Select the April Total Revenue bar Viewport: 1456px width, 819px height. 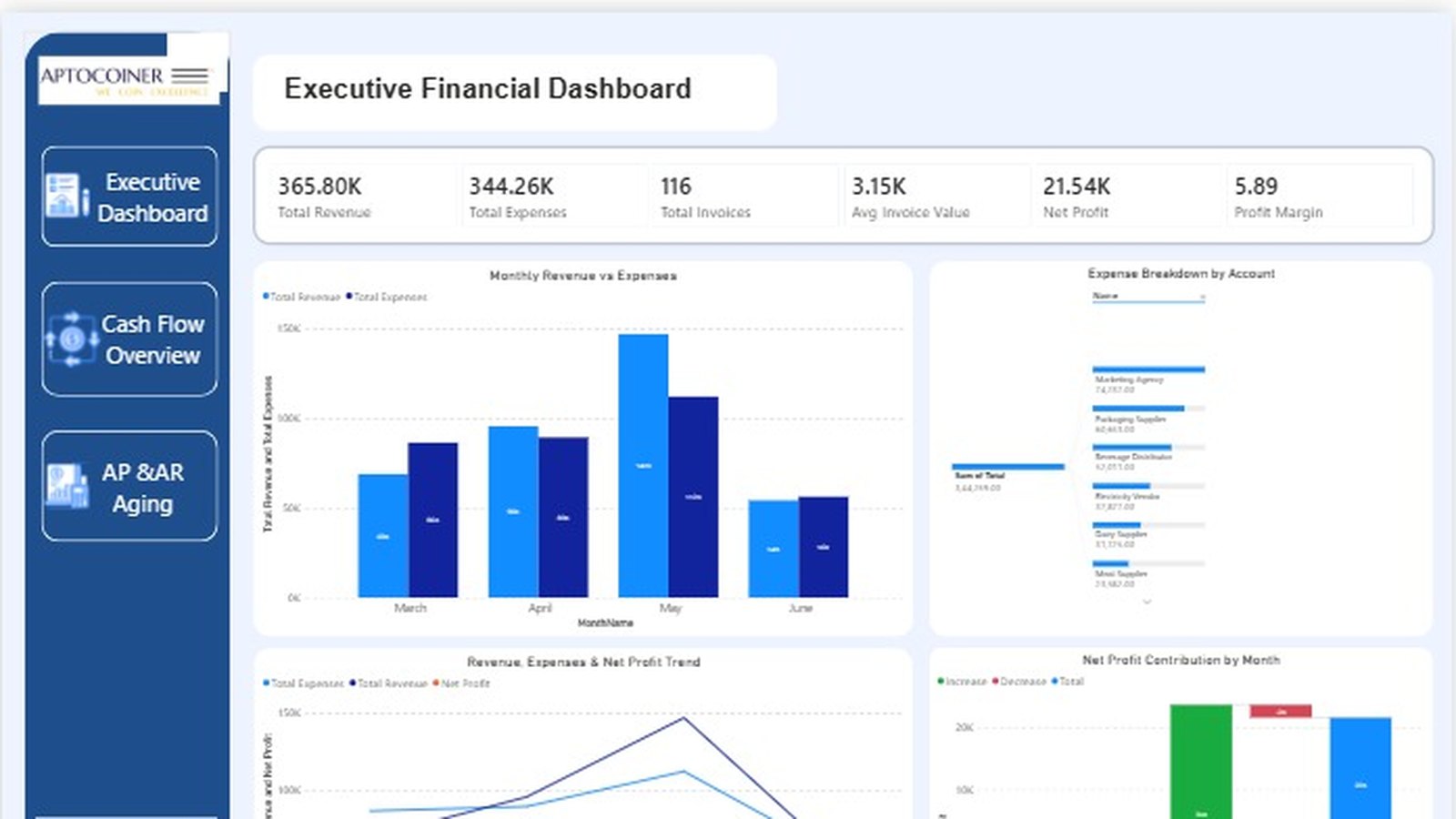pyautogui.click(x=513, y=512)
